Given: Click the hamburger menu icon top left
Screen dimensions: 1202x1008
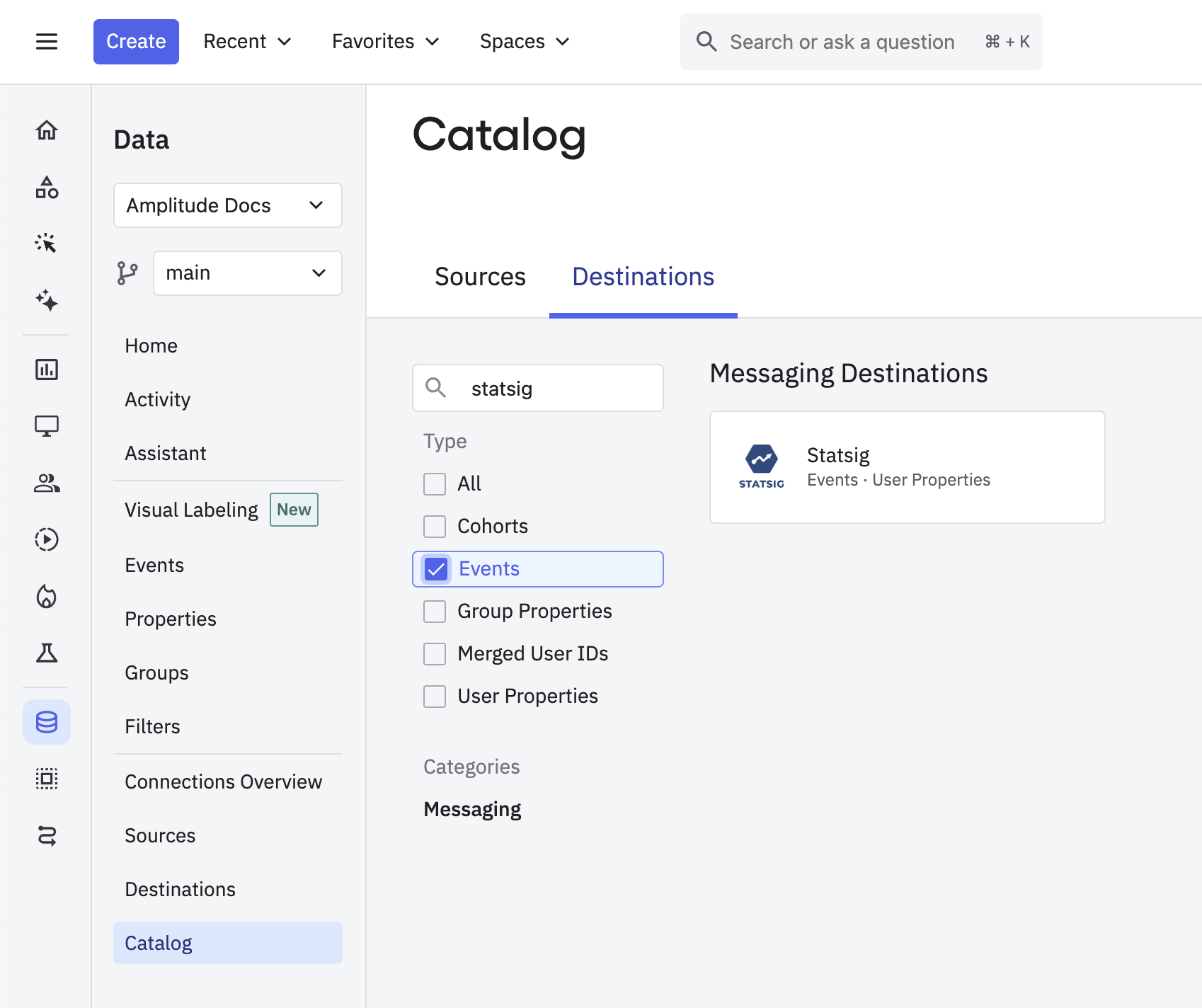Looking at the screenshot, I should 47,41.
